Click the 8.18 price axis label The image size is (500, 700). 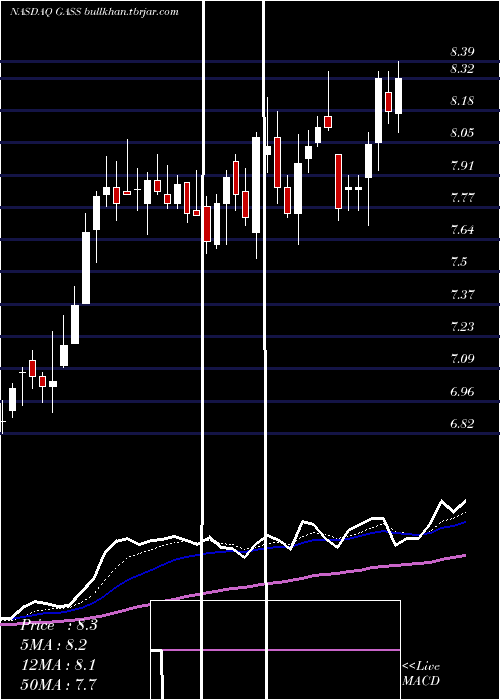click(462, 100)
